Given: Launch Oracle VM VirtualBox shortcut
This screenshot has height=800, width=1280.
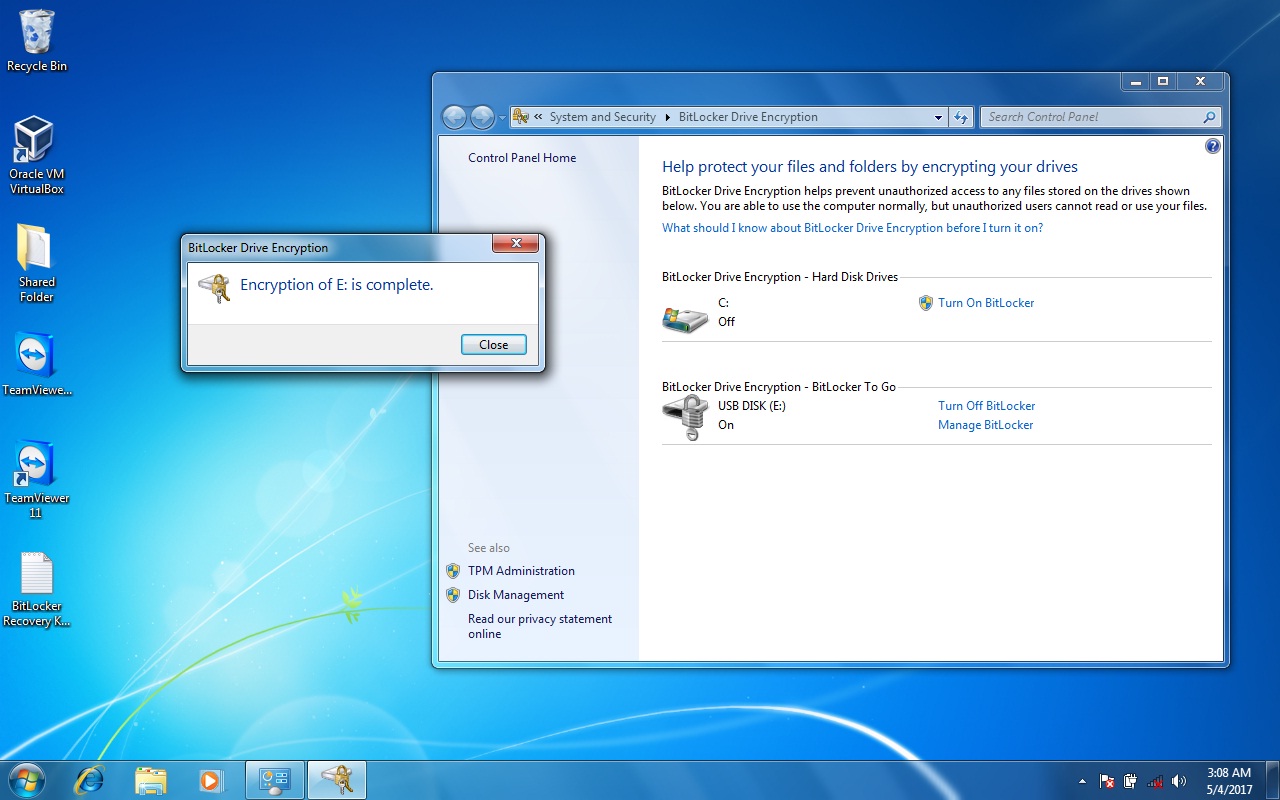Looking at the screenshot, I should coord(36,156).
